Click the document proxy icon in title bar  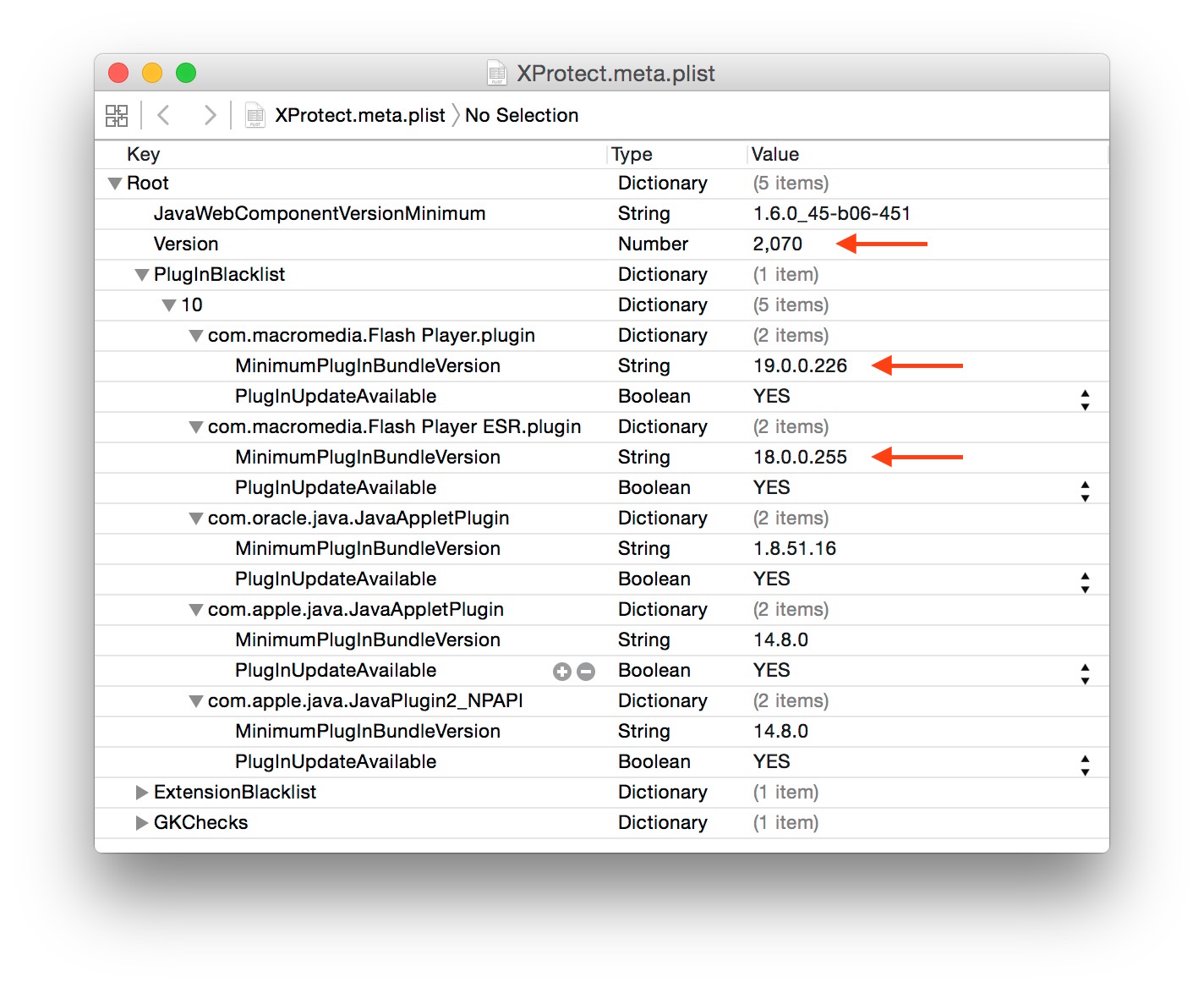pyautogui.click(x=497, y=74)
